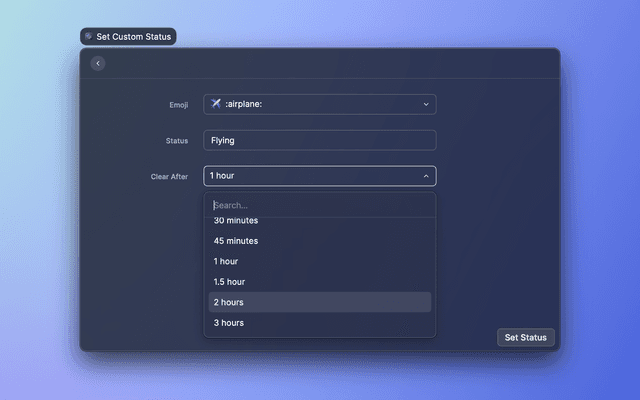This screenshot has width=640, height=400.
Task: Focus the Status field containing Flying
Action: pyautogui.click(x=319, y=140)
